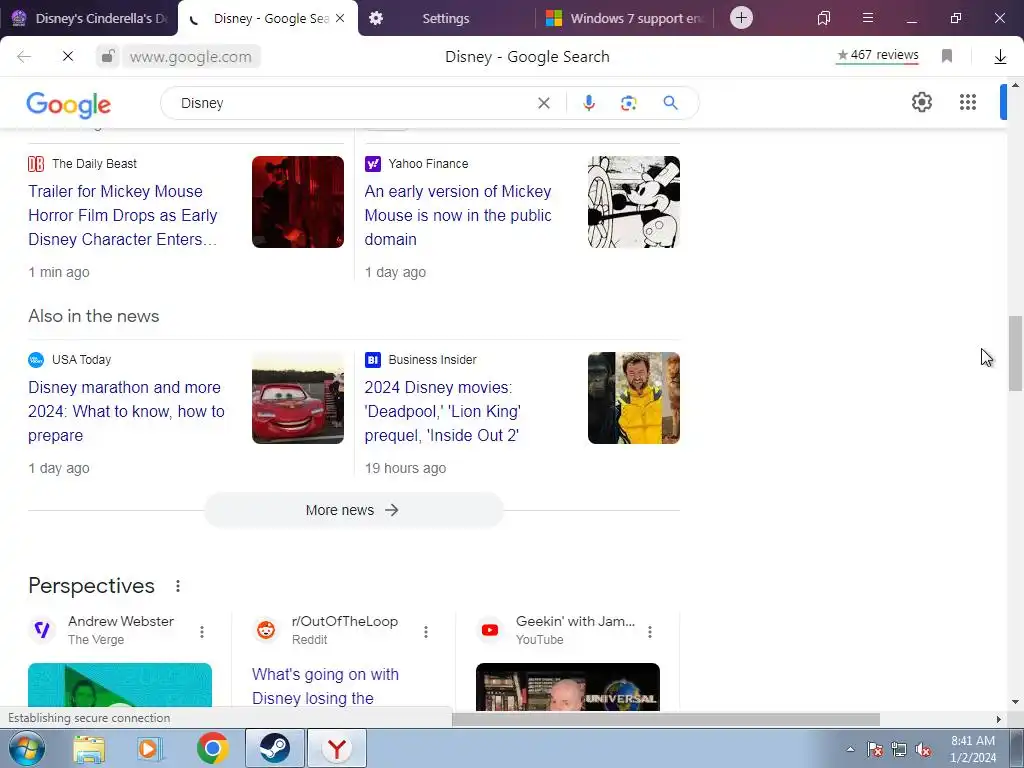1024x768 pixels.
Task: Clear the Disney search query
Action: 543,103
